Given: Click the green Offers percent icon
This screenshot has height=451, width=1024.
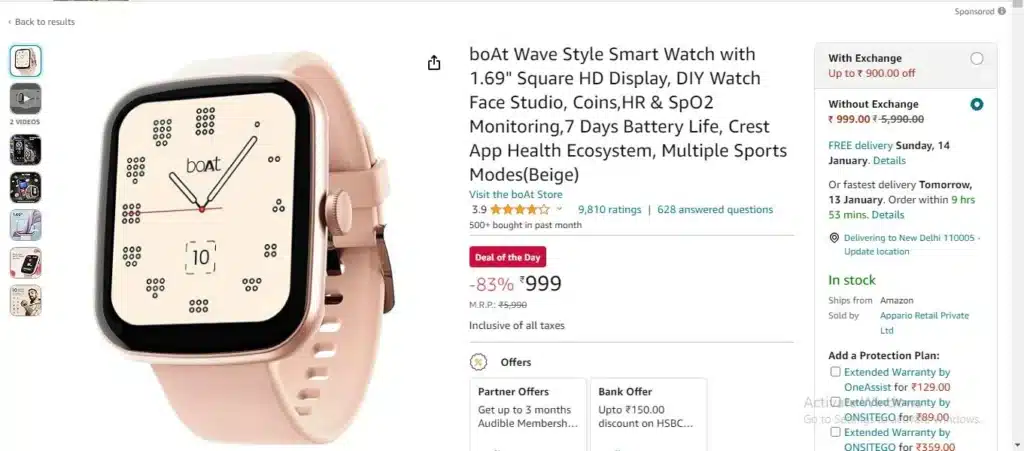Looking at the screenshot, I should [479, 362].
